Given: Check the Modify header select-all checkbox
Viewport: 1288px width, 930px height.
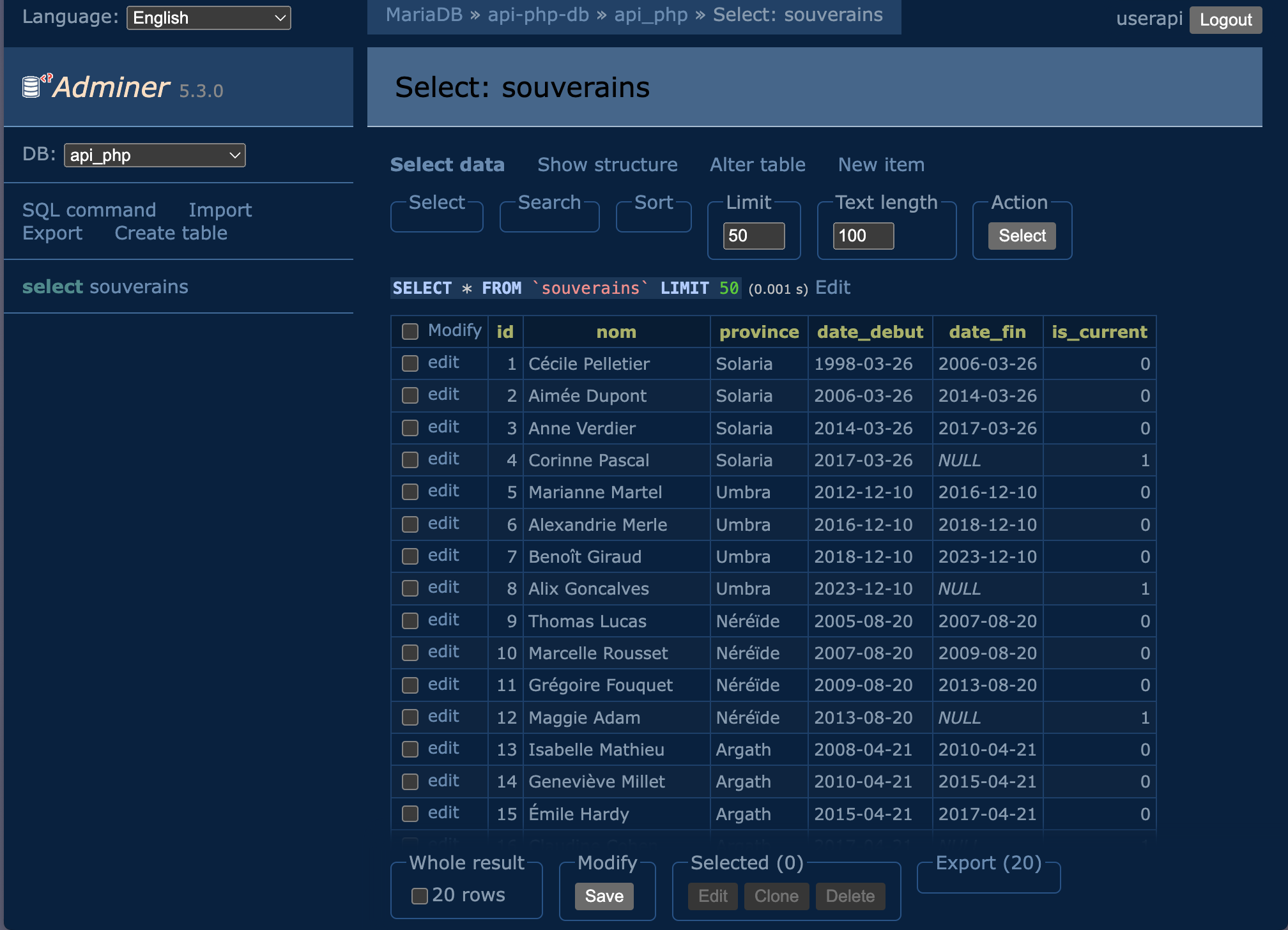Looking at the screenshot, I should (410, 332).
